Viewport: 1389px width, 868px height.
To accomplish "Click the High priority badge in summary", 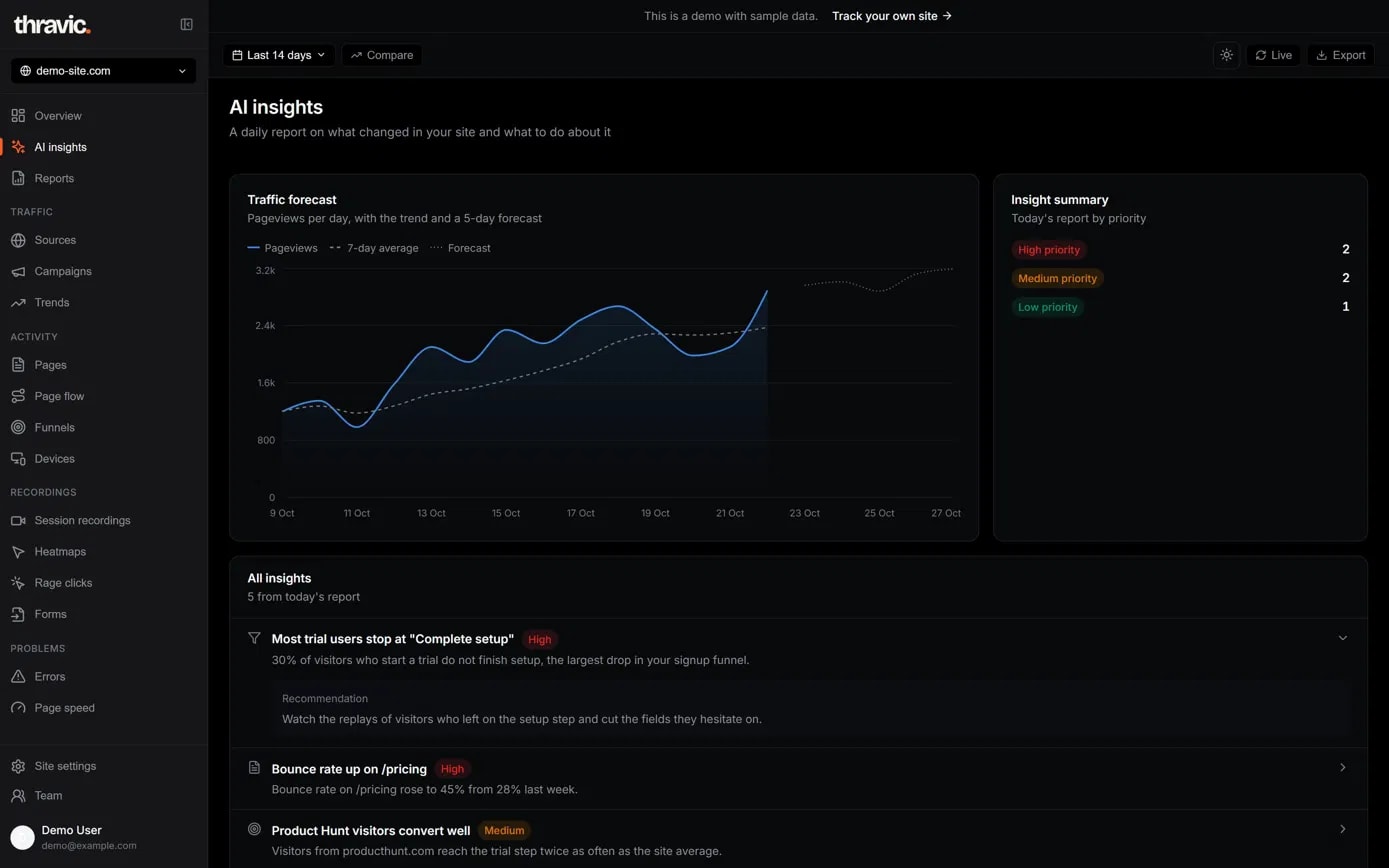I will (x=1049, y=250).
